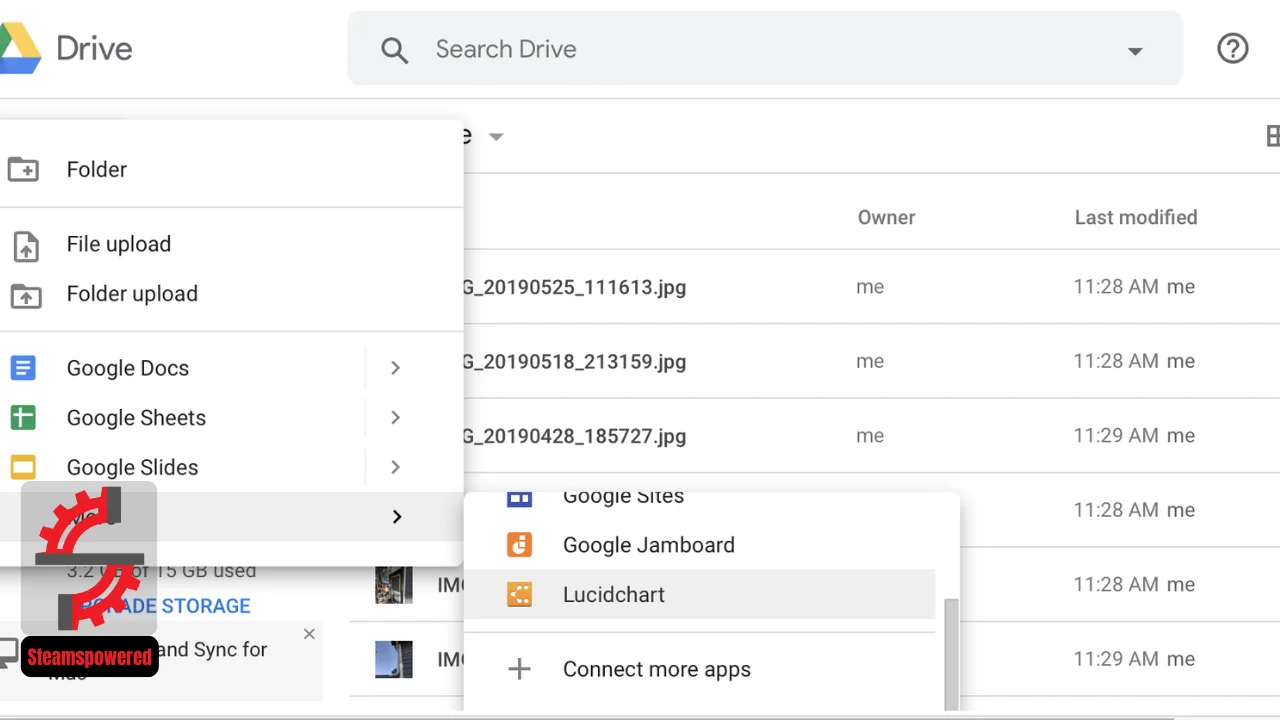Click the Google Sites icon

(x=519, y=498)
